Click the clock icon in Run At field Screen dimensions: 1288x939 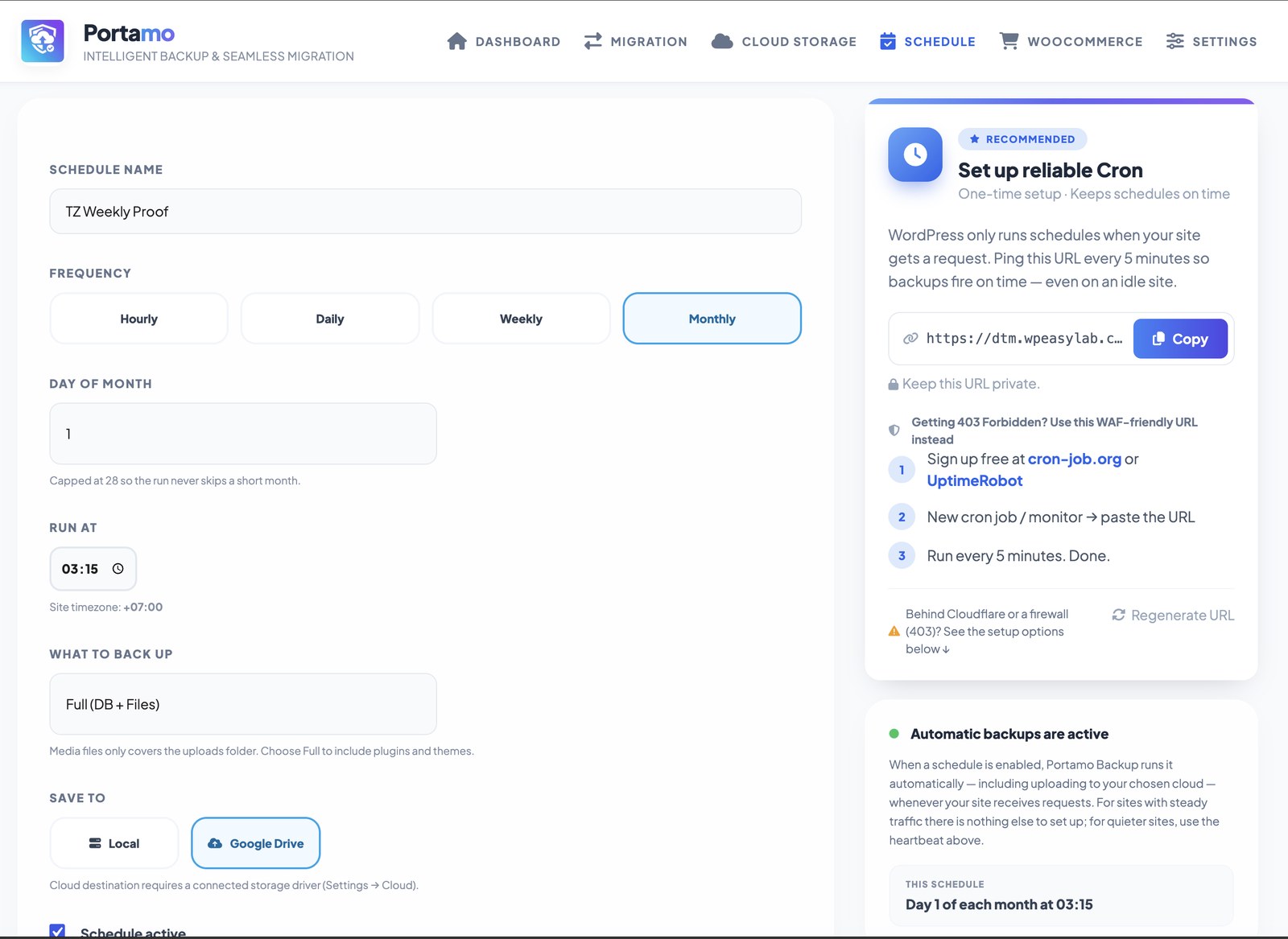click(118, 569)
